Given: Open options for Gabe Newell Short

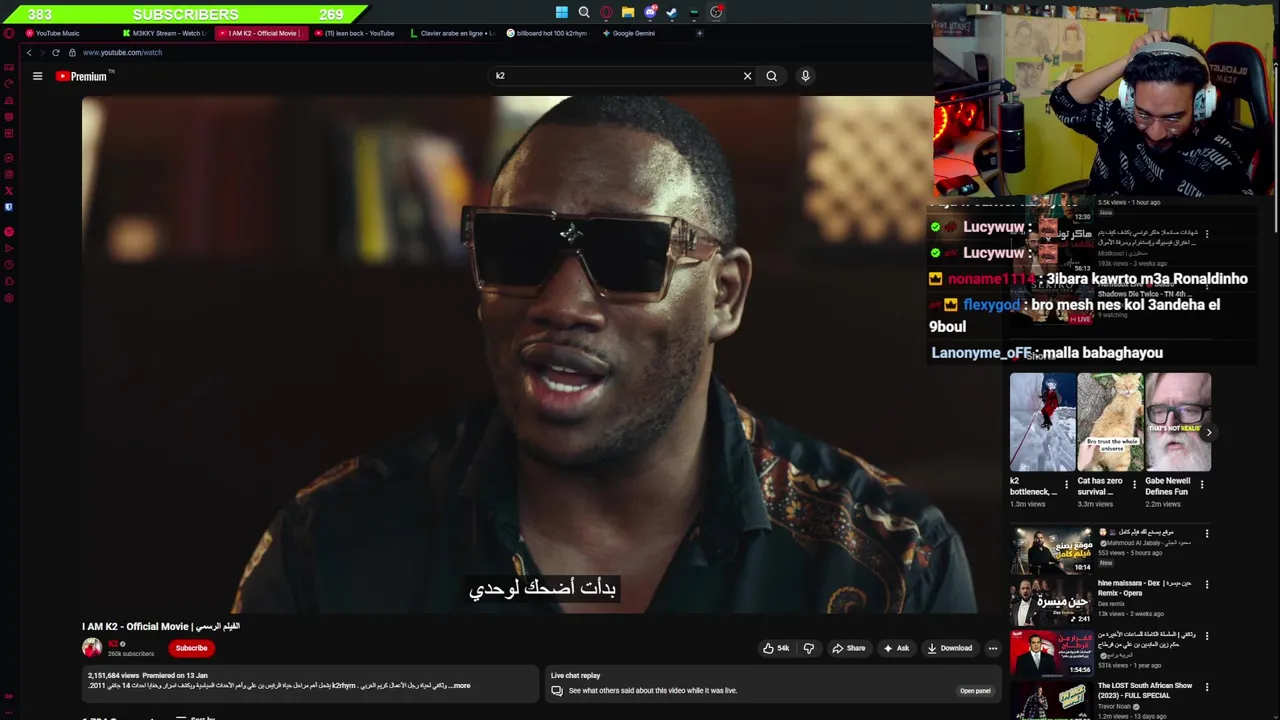Looking at the screenshot, I should 1201,485.
